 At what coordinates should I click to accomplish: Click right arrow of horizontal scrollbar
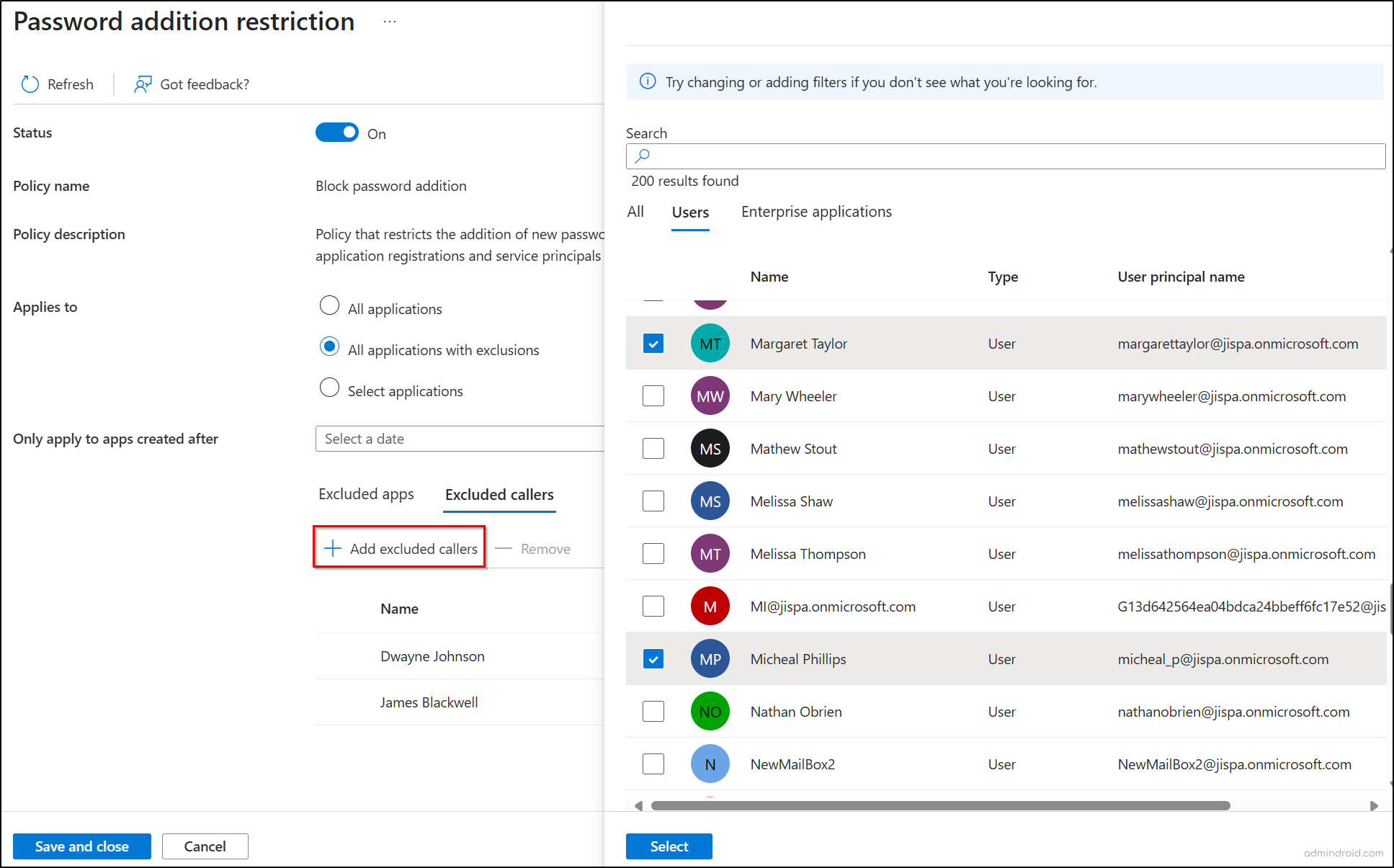1374,806
